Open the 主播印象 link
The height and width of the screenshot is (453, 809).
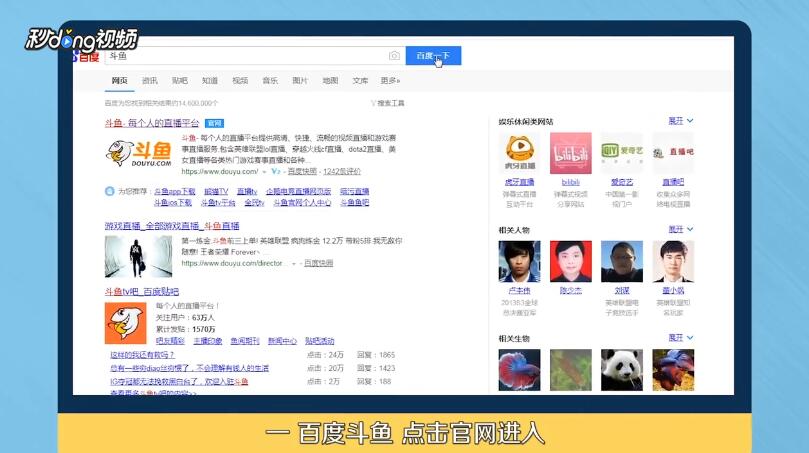[x=207, y=341]
